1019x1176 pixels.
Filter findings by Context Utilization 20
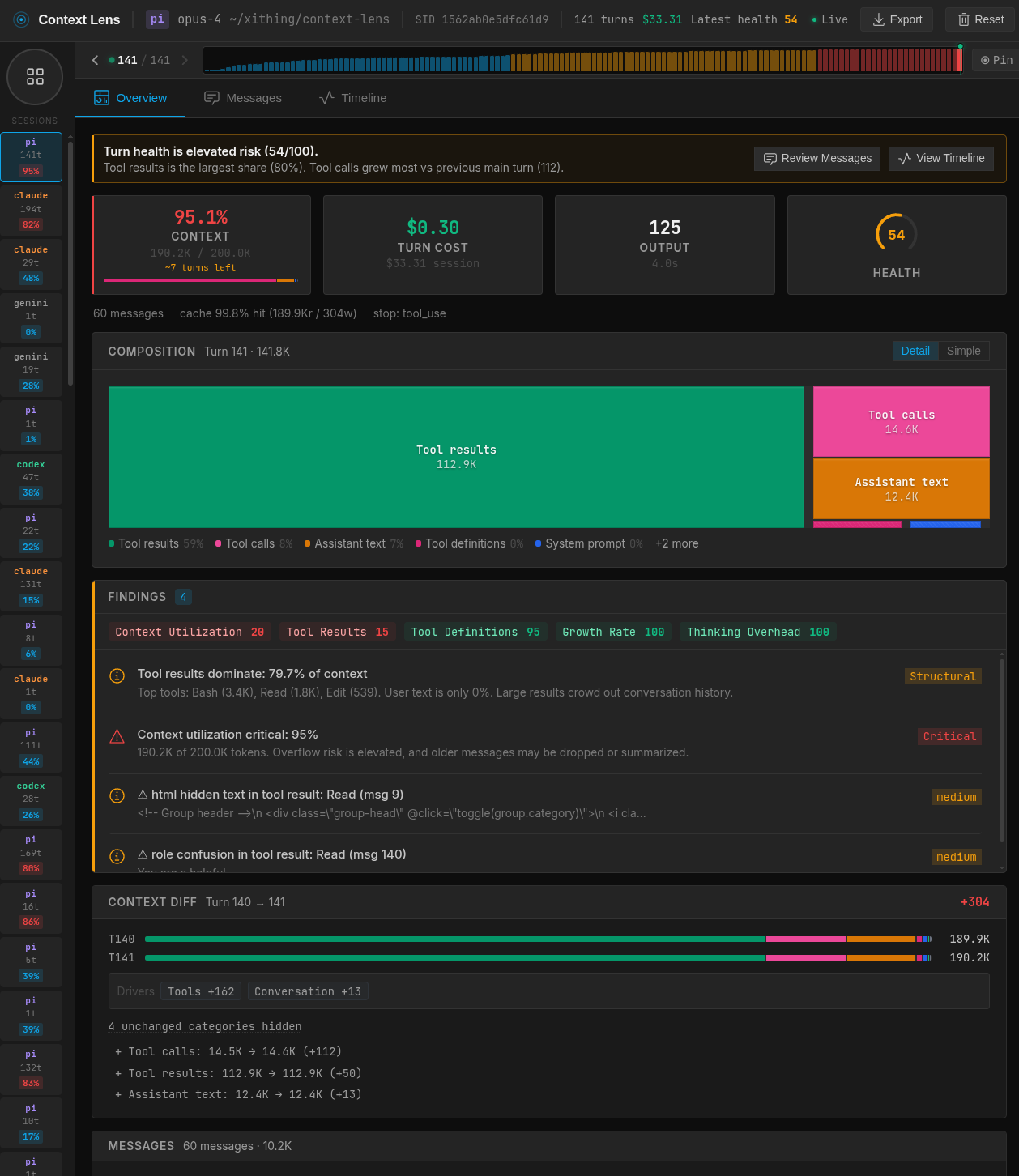(190, 632)
